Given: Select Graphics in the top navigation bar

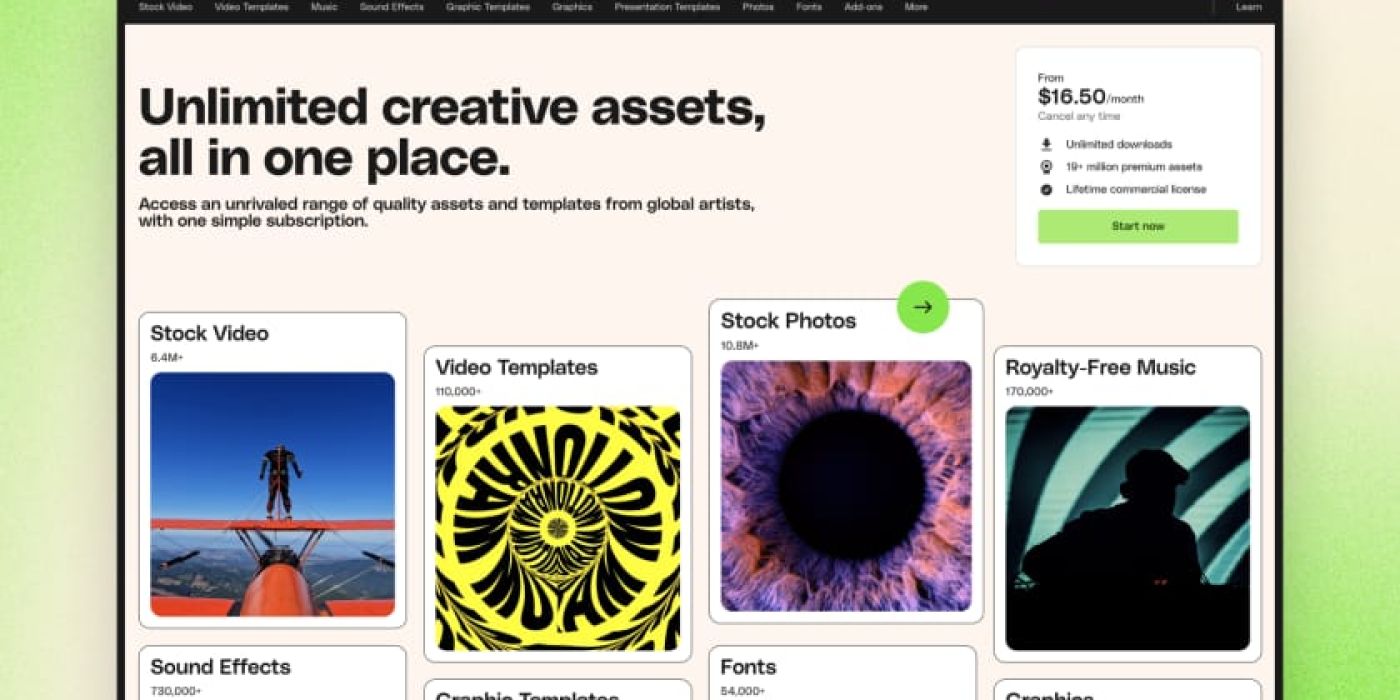Looking at the screenshot, I should [572, 7].
